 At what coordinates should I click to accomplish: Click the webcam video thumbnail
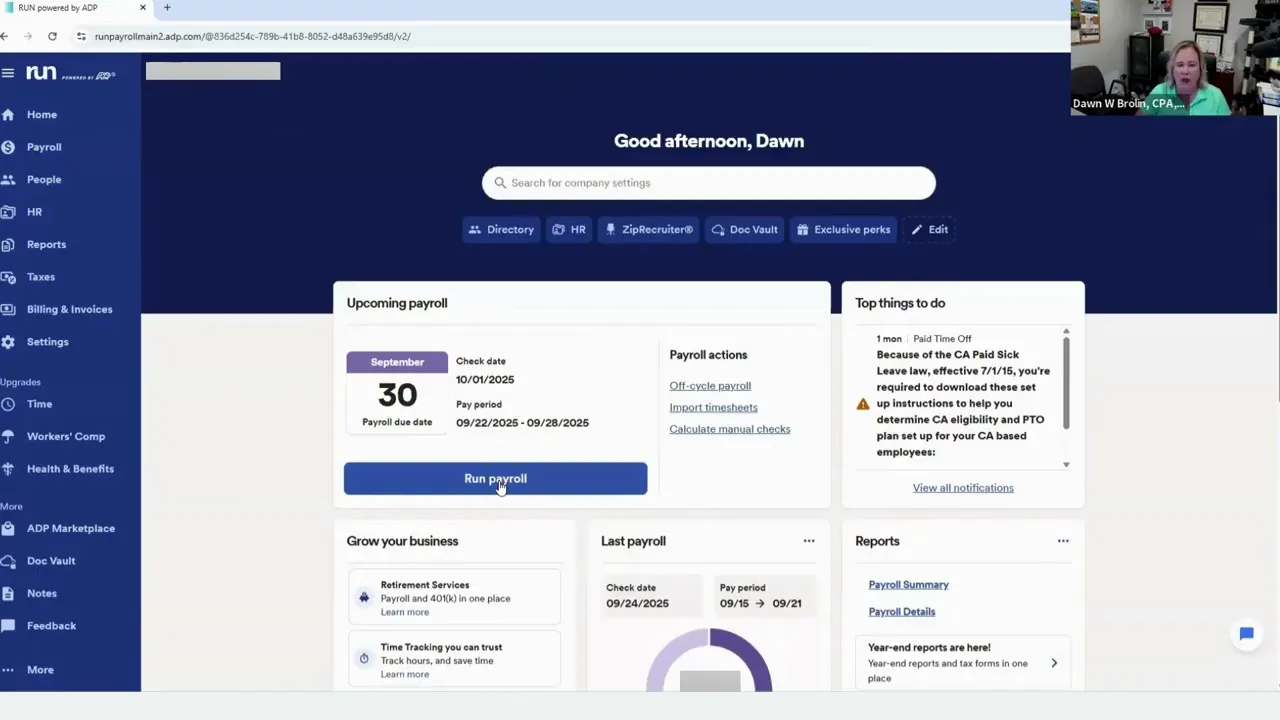(1175, 57)
